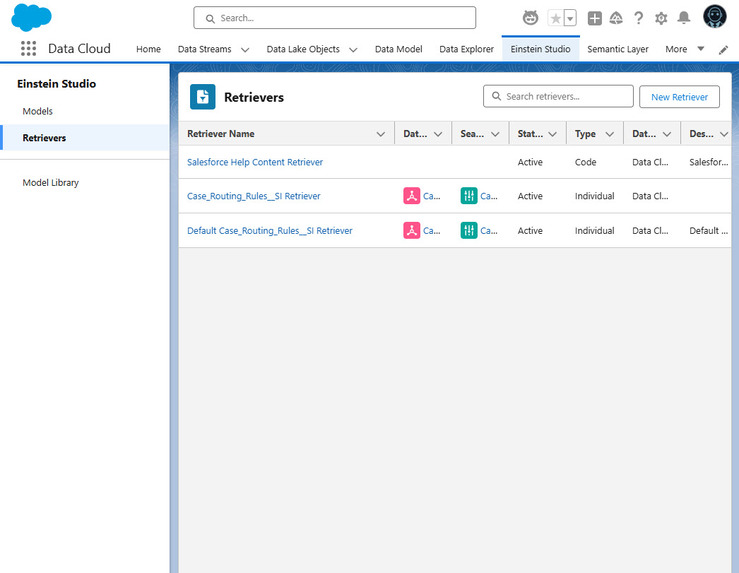Viewport: 739px width, 573px height.
Task: Click Active status in Salesforce Help Content row
Action: click(530, 162)
